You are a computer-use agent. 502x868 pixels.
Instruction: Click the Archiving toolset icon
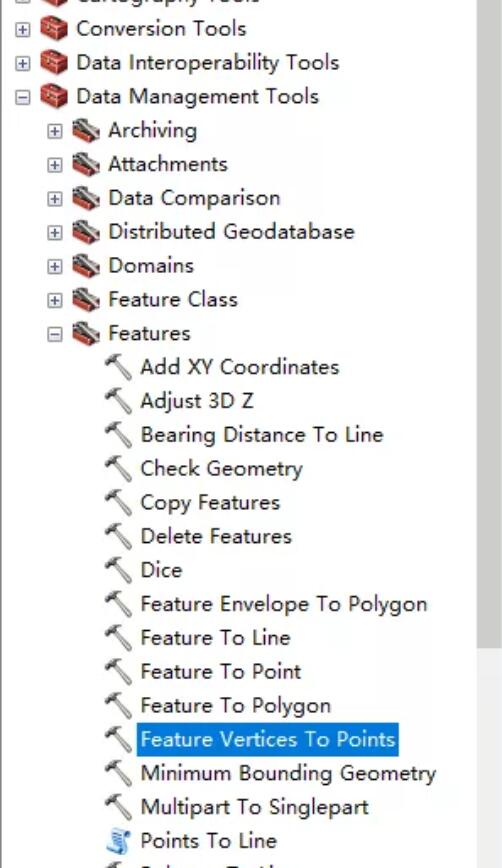click(x=86, y=131)
